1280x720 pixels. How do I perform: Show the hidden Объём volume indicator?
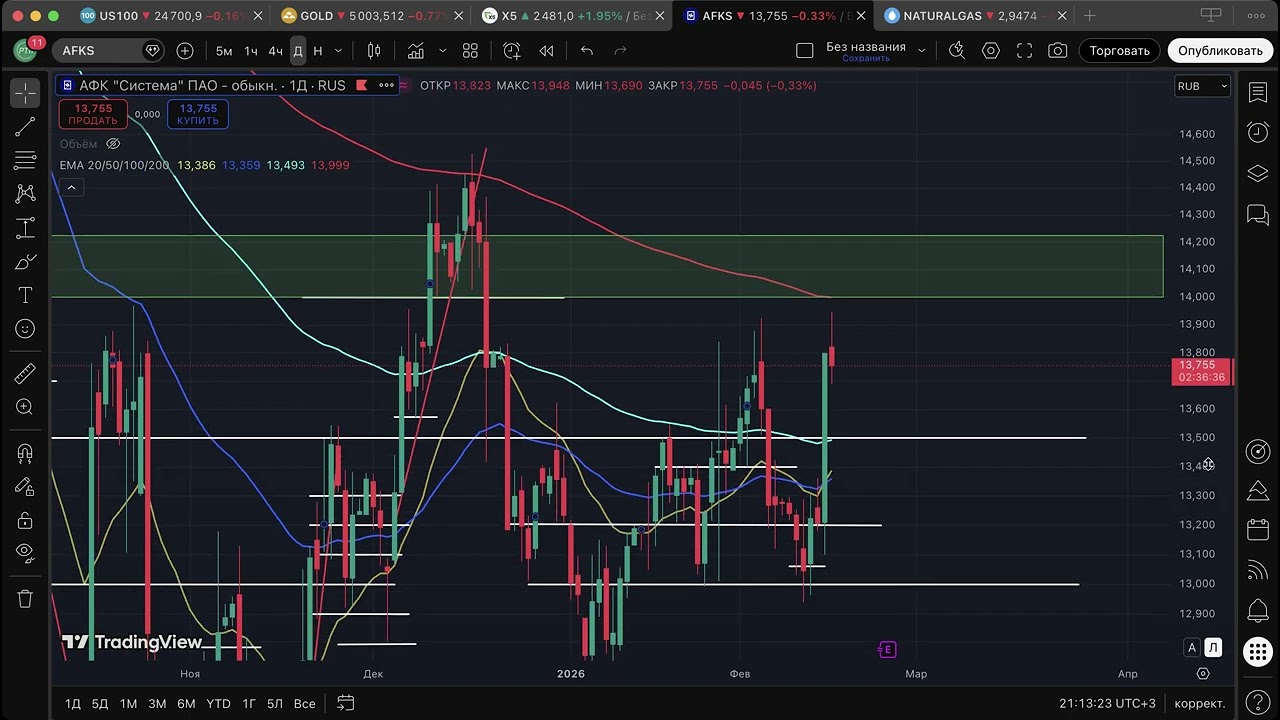coord(113,144)
